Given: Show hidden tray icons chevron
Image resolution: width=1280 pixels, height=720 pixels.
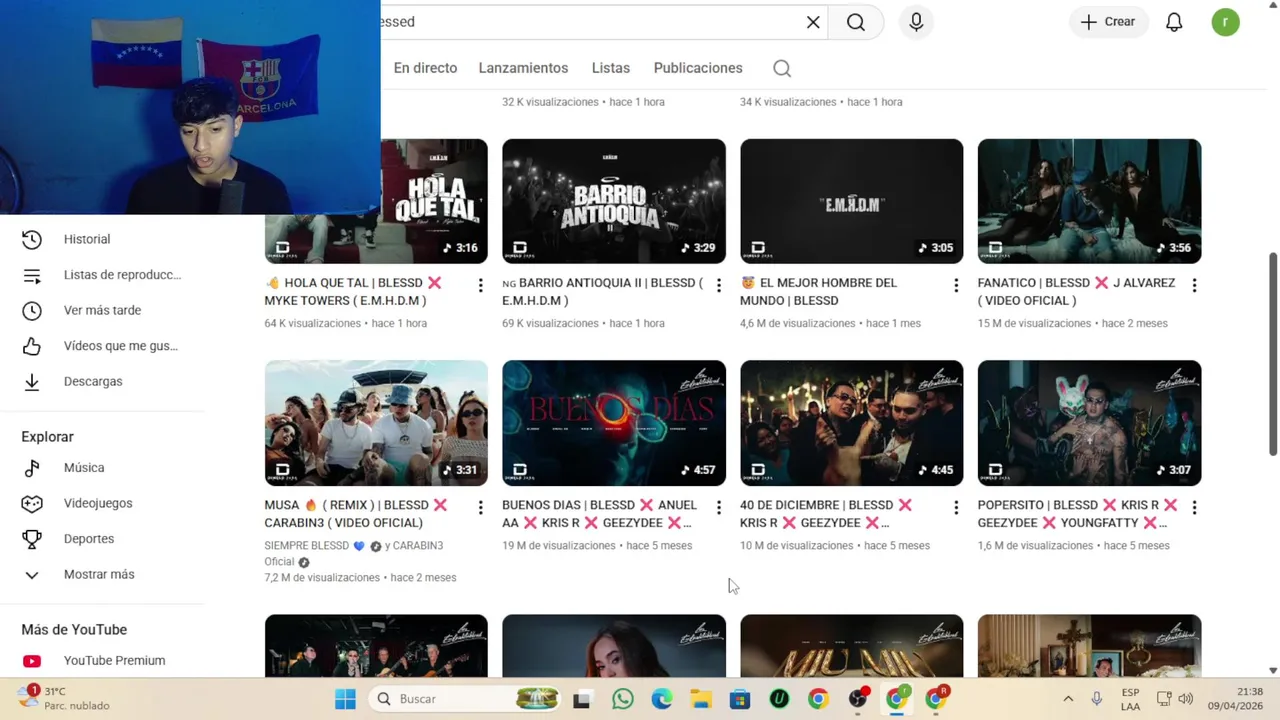Looking at the screenshot, I should (x=1068, y=699).
